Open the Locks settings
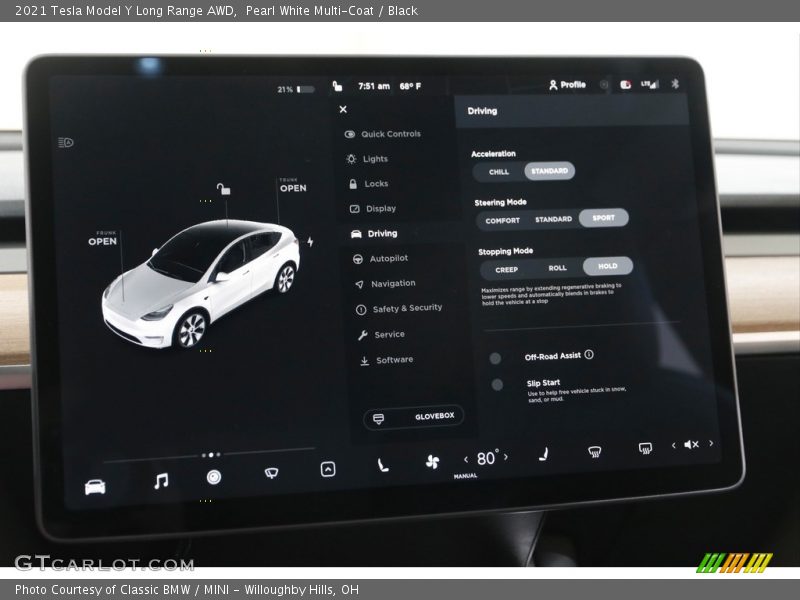Screen dimensions: 800x600 [x=369, y=184]
